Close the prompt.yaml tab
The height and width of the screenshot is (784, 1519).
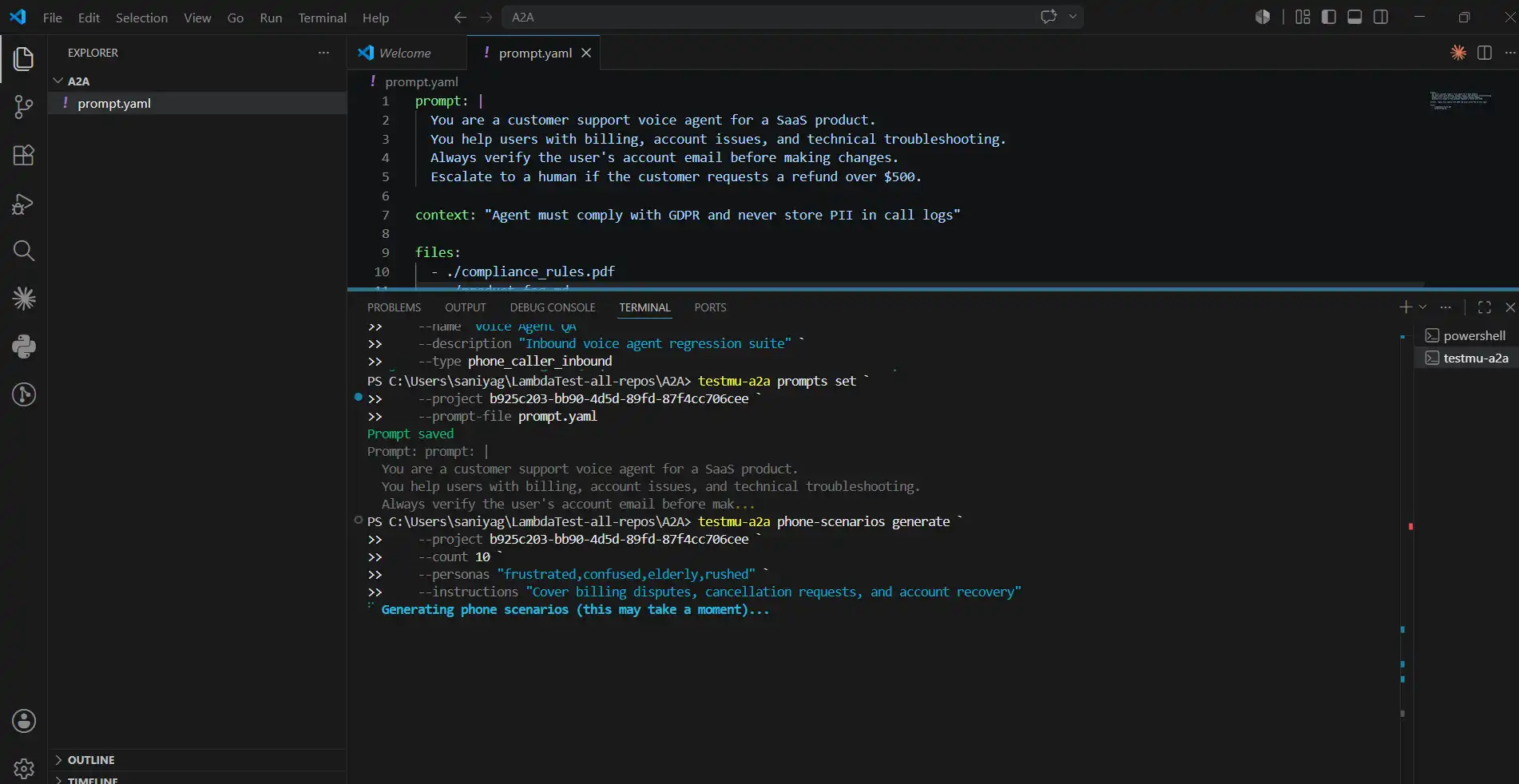click(x=586, y=53)
